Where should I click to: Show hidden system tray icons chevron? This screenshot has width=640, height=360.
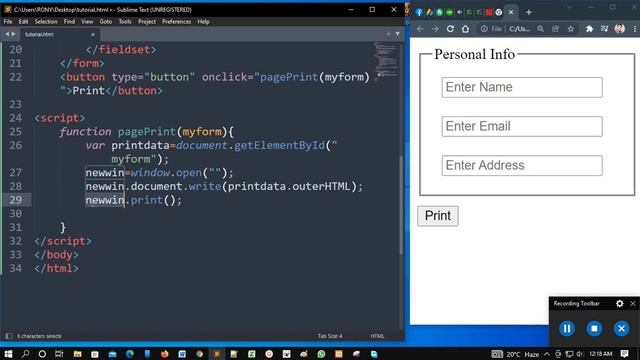tap(547, 354)
